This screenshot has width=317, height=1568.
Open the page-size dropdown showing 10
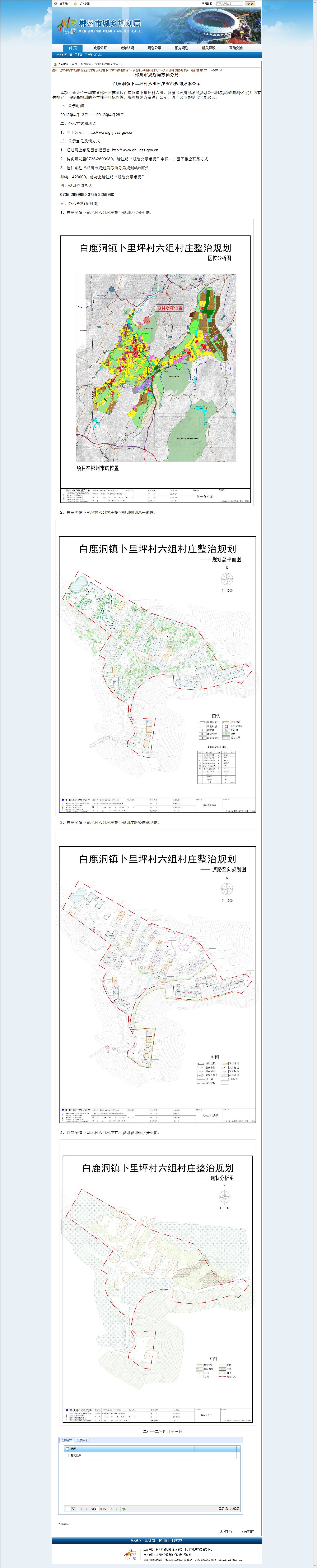click(x=71, y=1509)
